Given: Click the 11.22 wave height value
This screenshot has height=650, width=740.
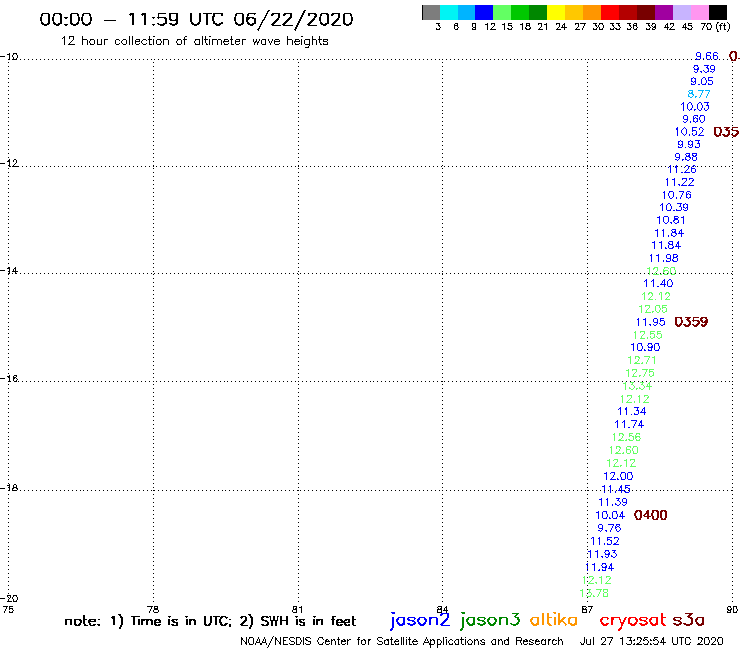Looking at the screenshot, I should coord(680,182).
